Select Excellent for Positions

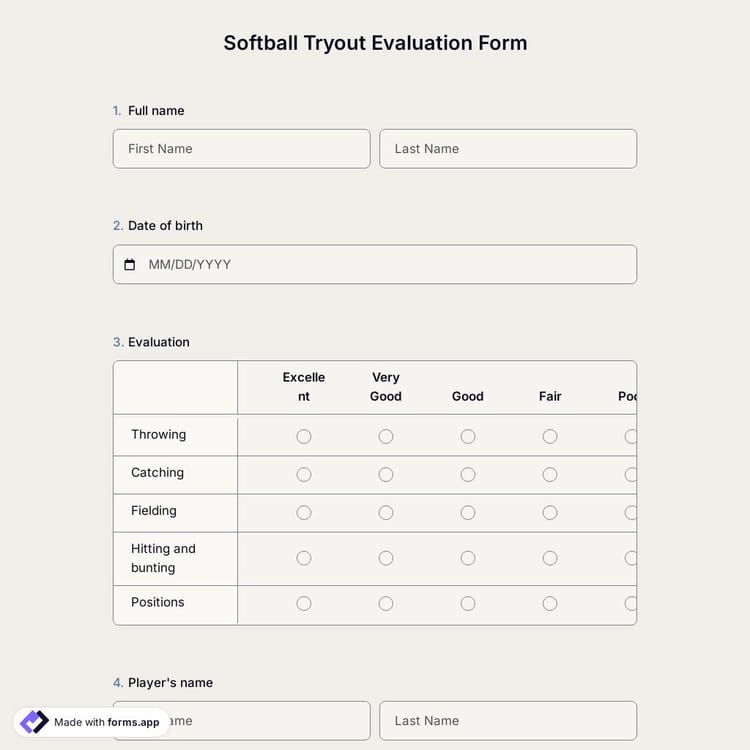304,603
